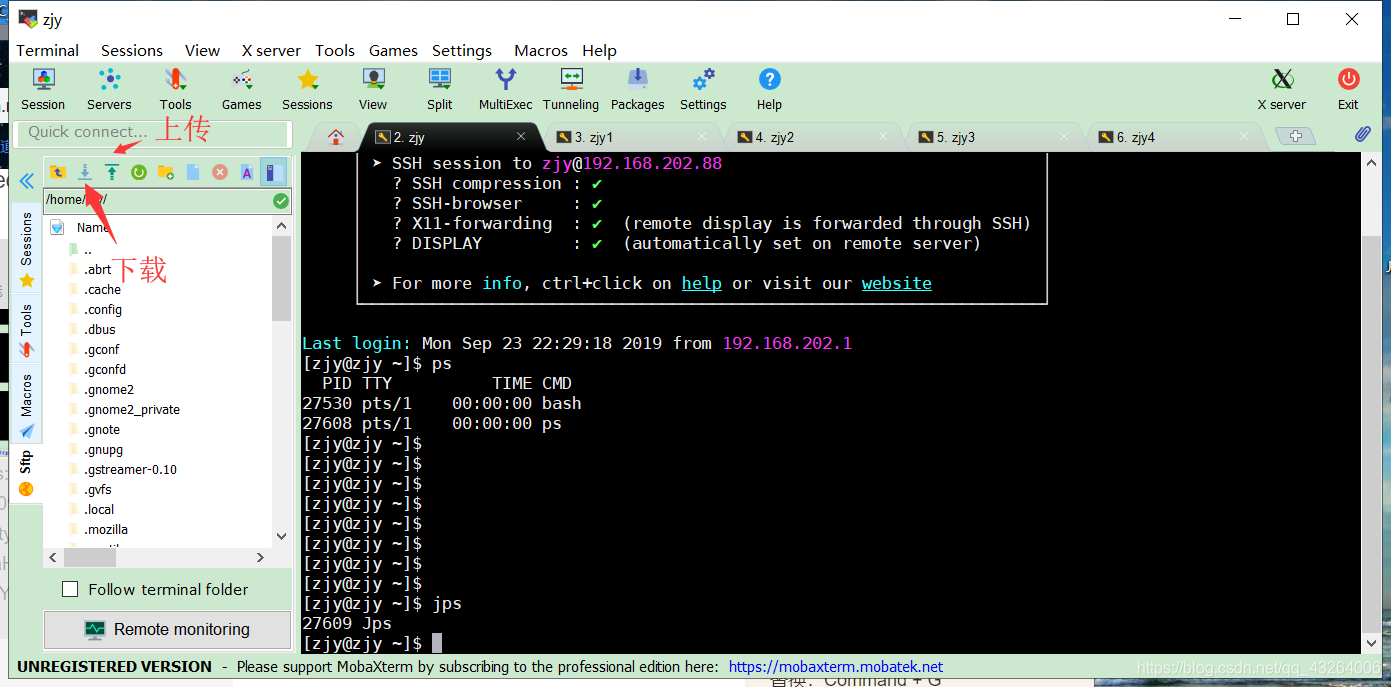Toggle the SFTP panel view mode icon

click(x=274, y=172)
